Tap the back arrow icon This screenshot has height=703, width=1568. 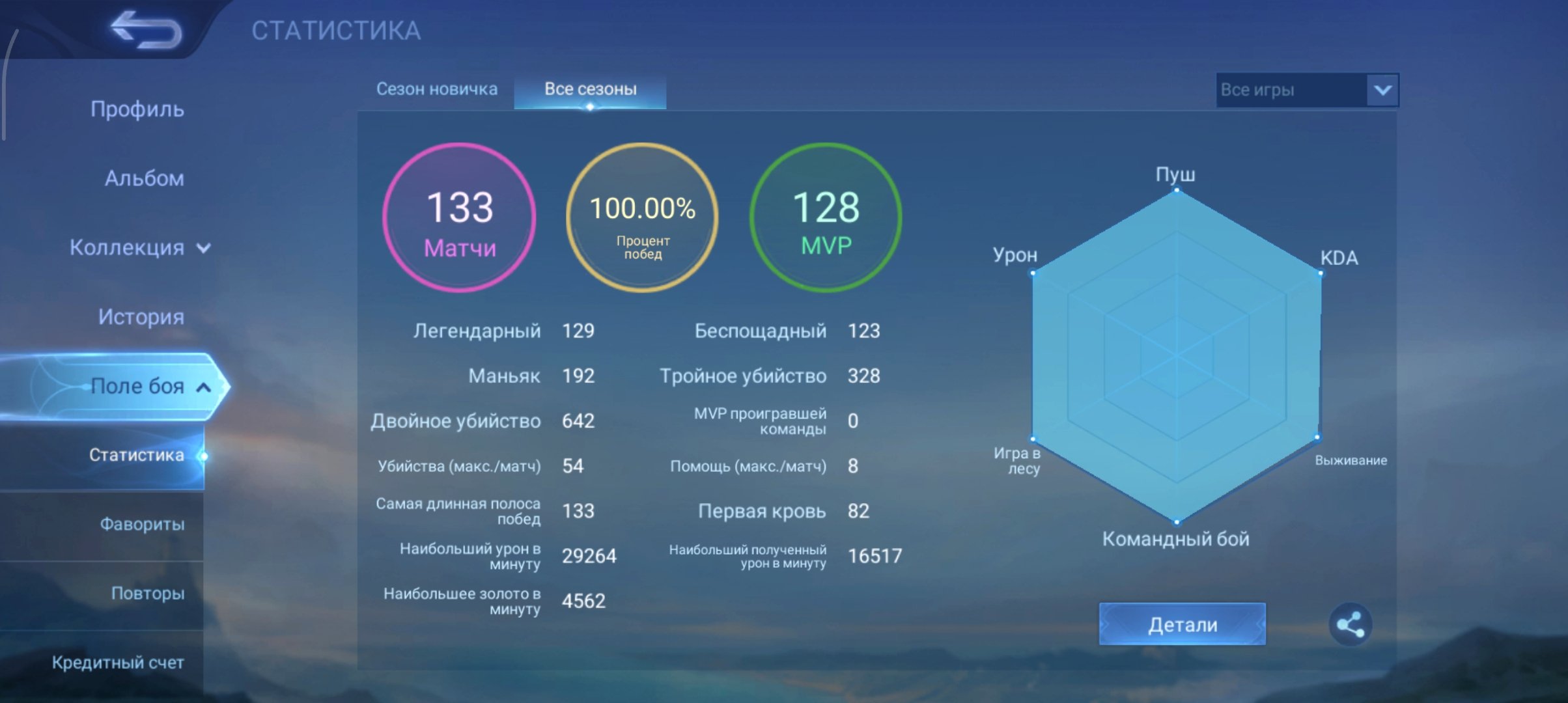[147, 30]
